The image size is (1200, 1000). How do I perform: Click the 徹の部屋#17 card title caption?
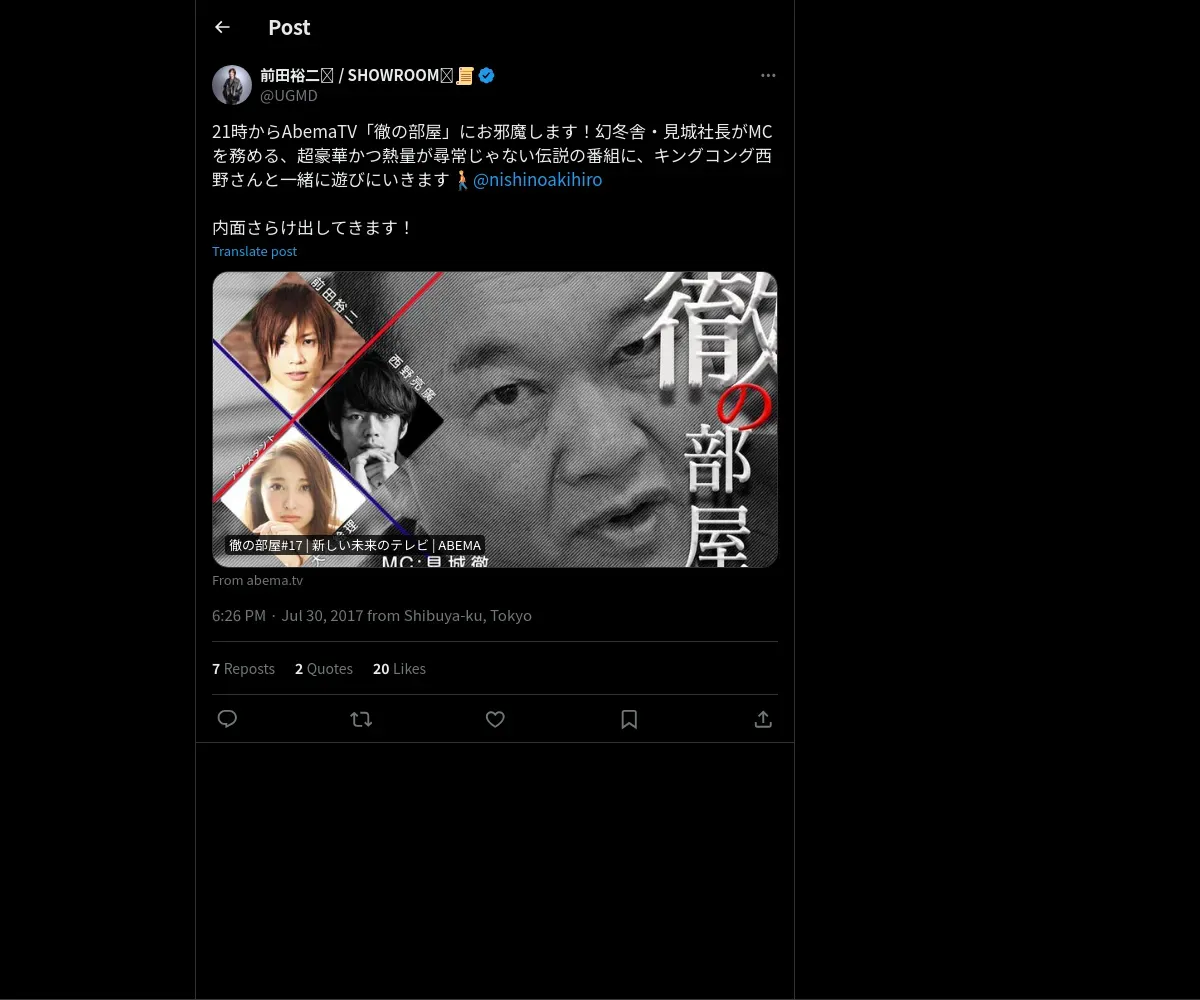(x=355, y=545)
